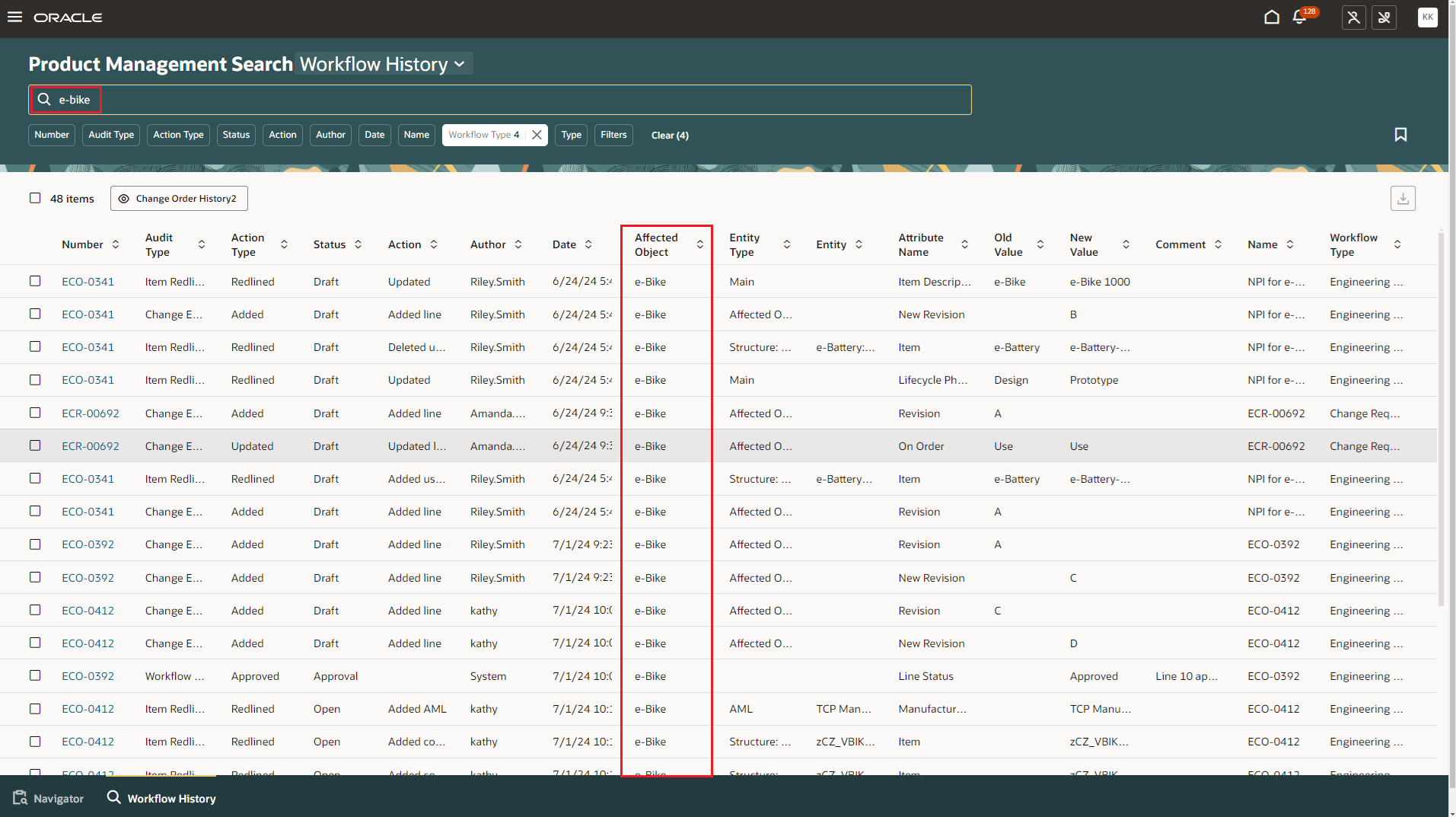This screenshot has height=817, width=1456.
Task: Sort by the Entity Type column
Action: (x=787, y=244)
